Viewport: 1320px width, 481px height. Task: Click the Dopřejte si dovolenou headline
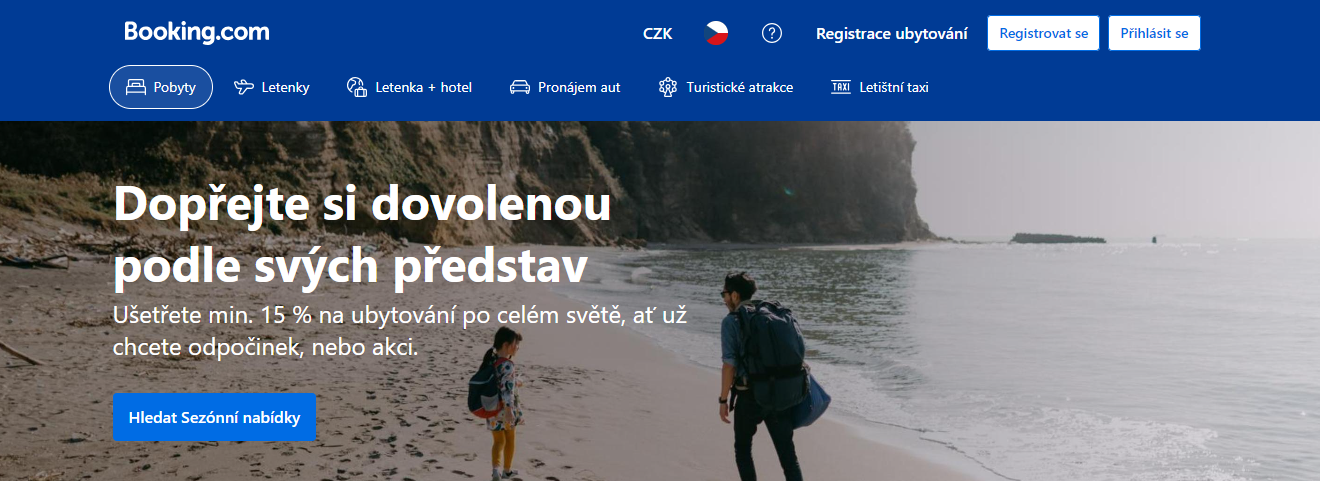tap(363, 236)
